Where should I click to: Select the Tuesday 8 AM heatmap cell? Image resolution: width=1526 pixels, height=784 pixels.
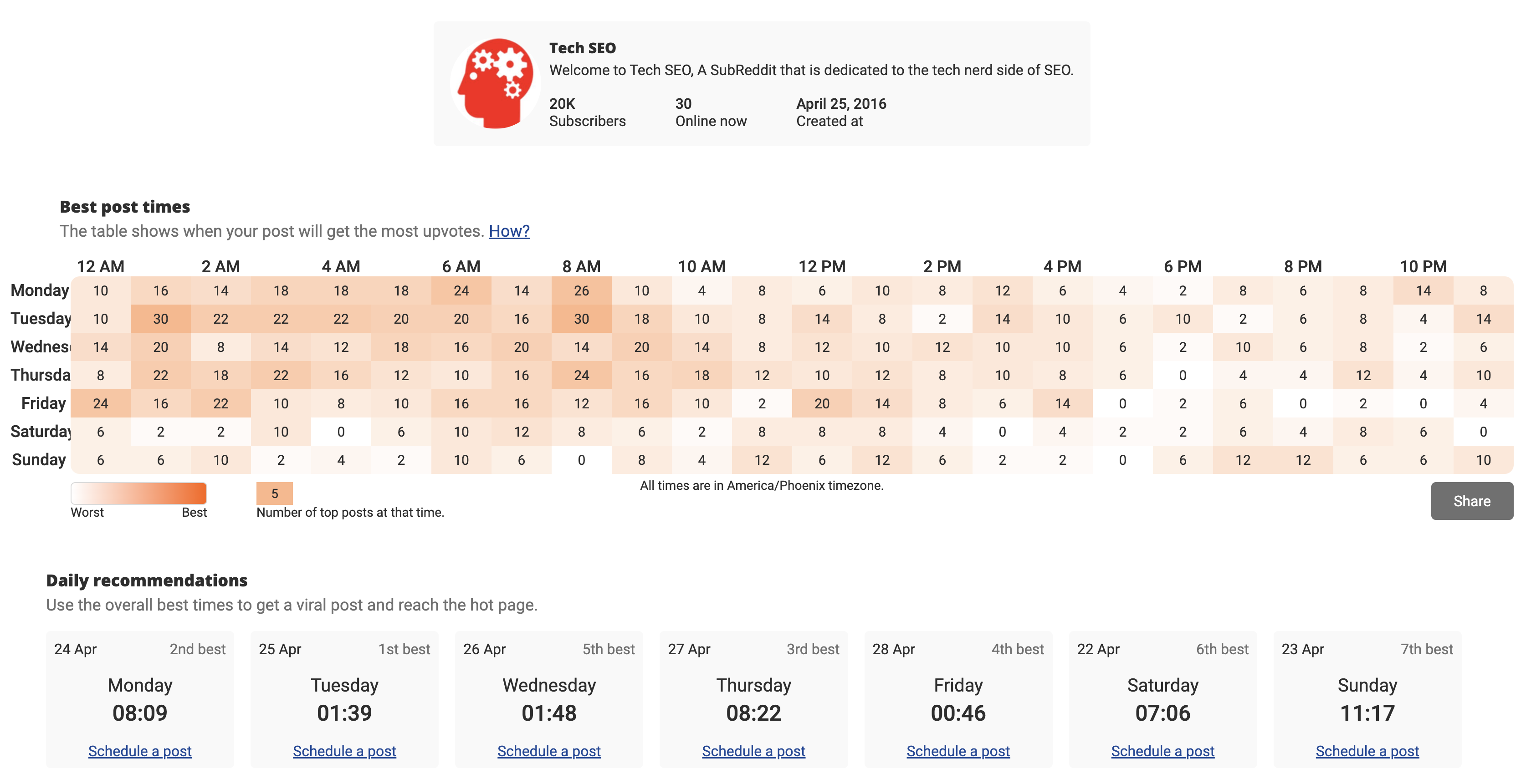[x=581, y=319]
